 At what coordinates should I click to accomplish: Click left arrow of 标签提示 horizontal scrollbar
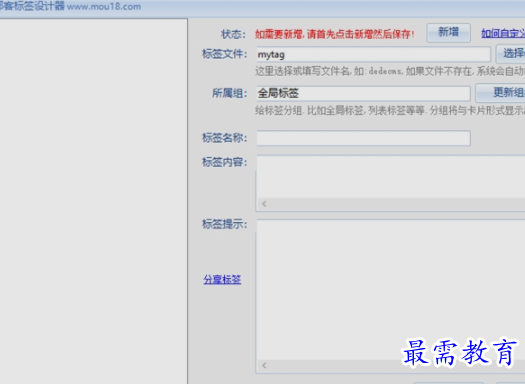click(x=264, y=365)
